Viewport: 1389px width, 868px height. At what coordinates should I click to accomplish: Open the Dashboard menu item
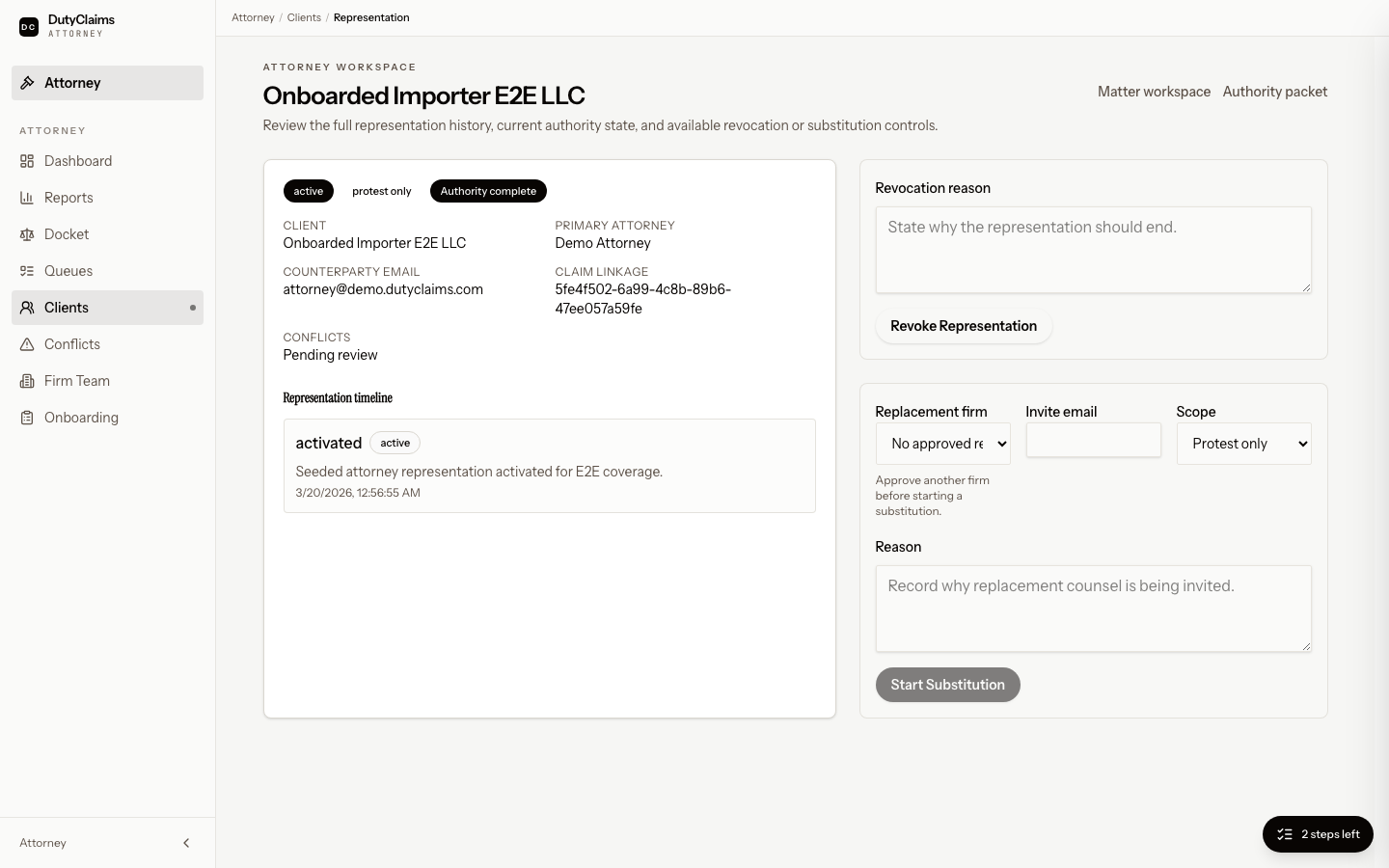click(x=107, y=161)
